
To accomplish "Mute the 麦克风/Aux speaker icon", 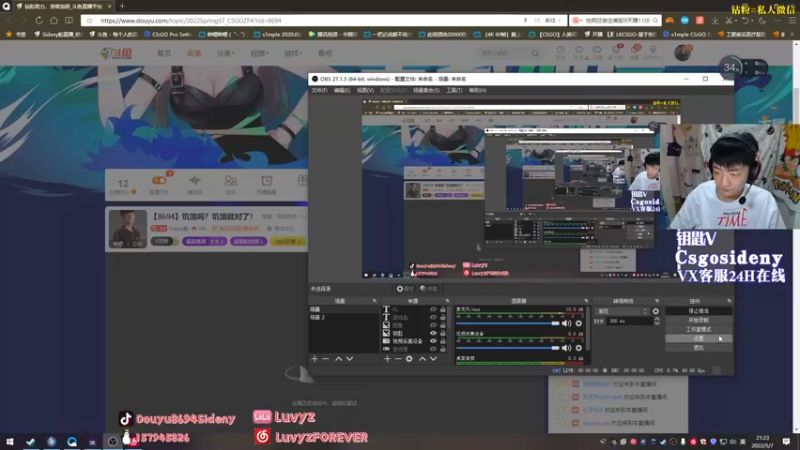I will pyautogui.click(x=567, y=323).
